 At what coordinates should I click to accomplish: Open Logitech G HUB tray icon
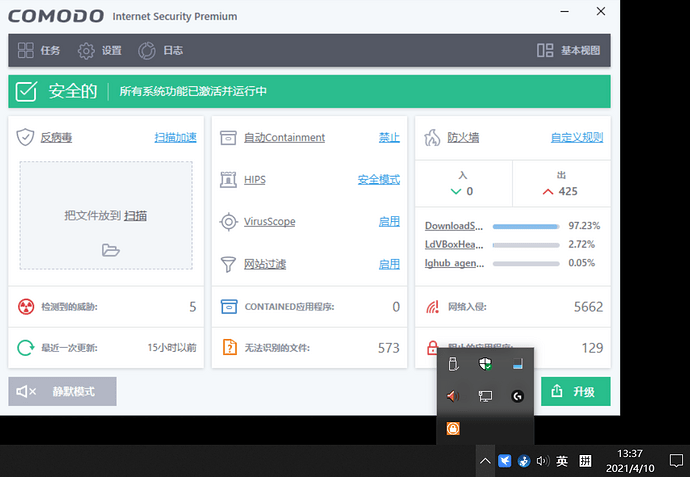click(x=518, y=396)
